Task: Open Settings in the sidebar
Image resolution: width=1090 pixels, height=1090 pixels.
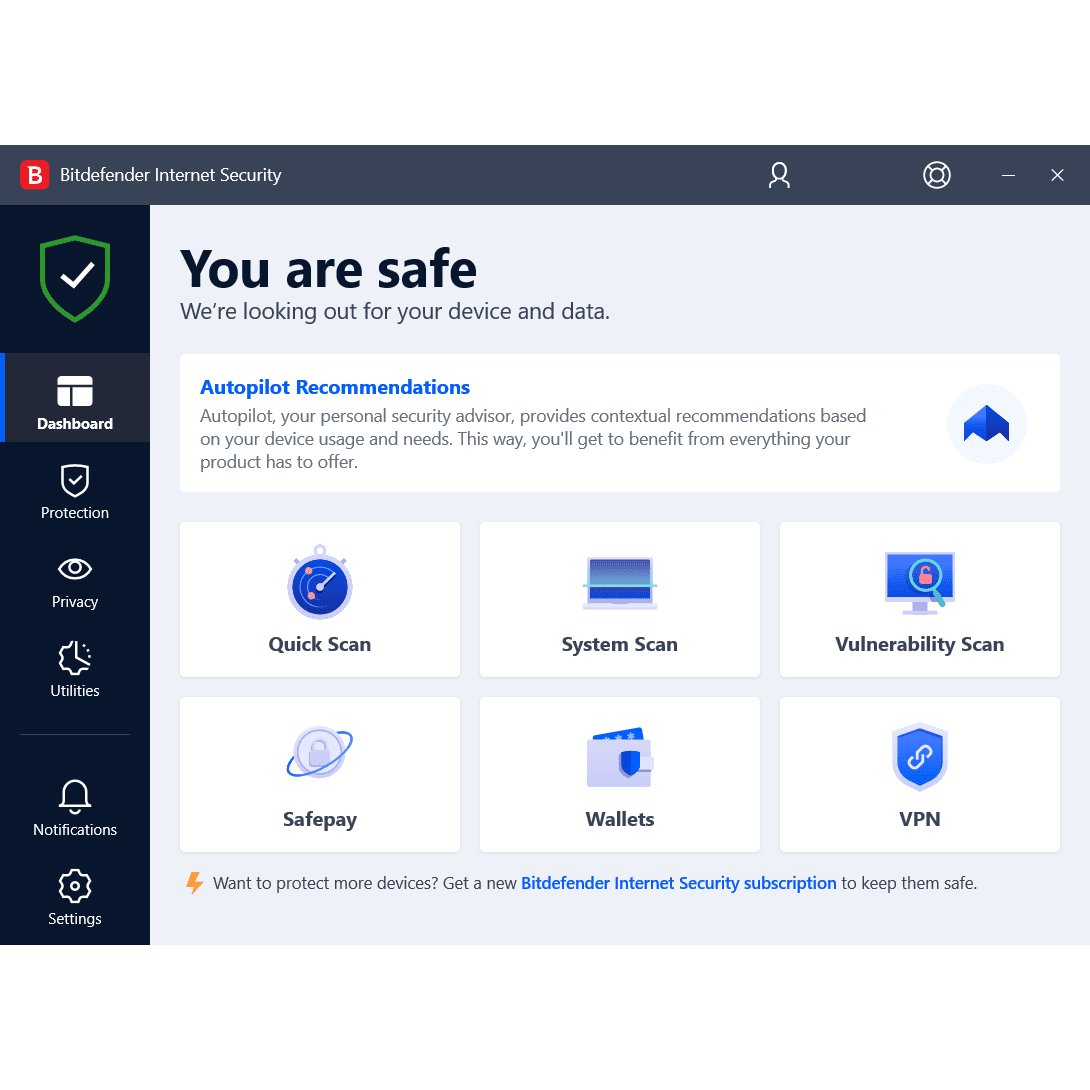Action: tap(75, 898)
